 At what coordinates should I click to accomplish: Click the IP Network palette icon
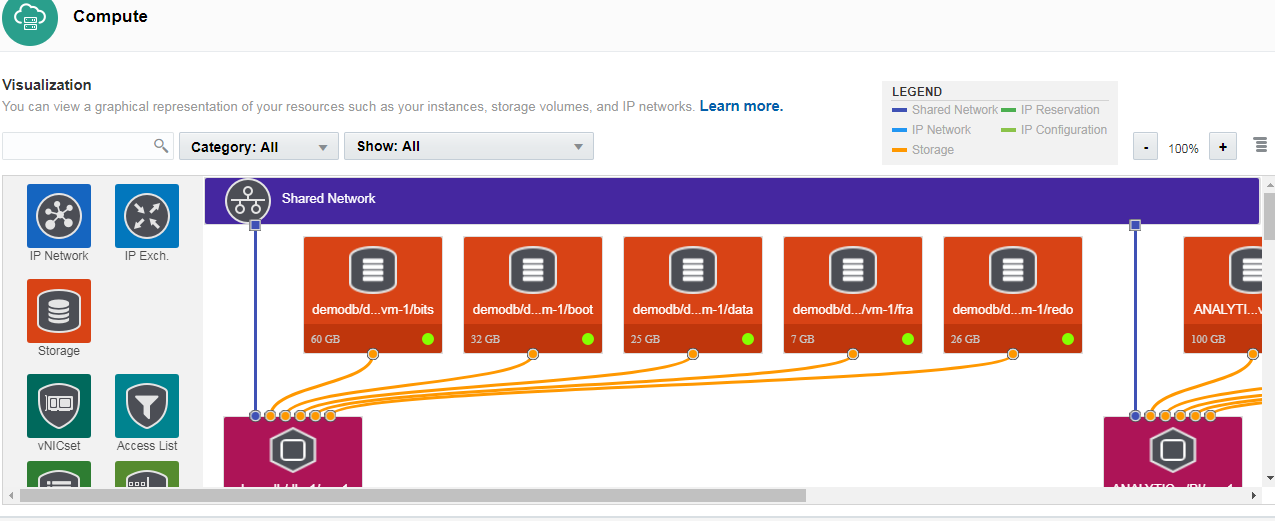tap(59, 216)
